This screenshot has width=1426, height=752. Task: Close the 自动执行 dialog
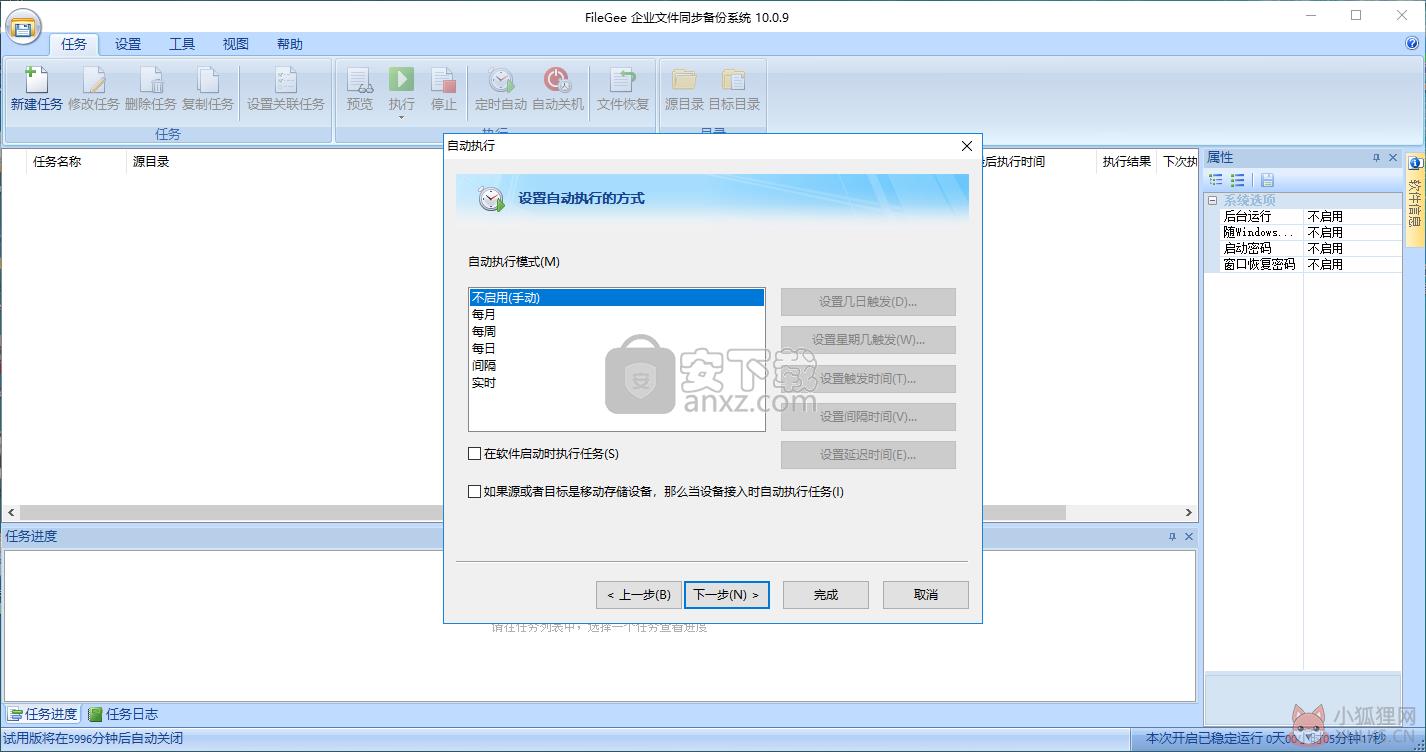pos(966,146)
